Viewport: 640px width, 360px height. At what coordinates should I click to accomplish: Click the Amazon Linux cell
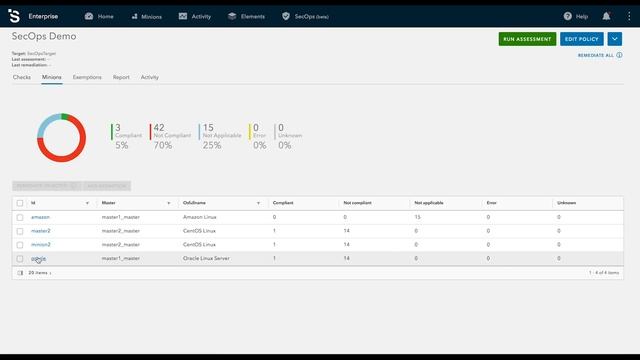(200, 217)
